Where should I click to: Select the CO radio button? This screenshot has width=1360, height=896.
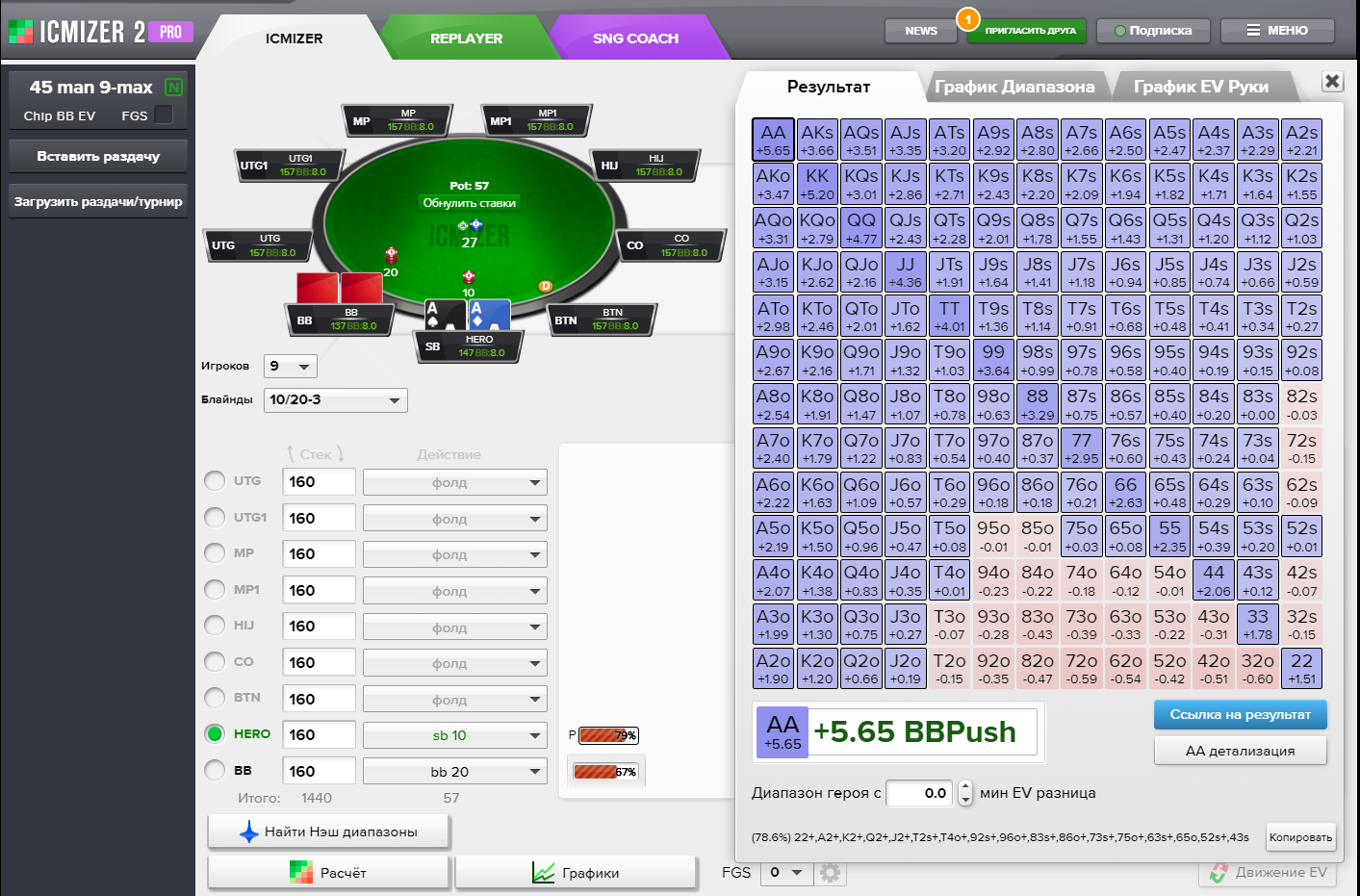click(215, 661)
